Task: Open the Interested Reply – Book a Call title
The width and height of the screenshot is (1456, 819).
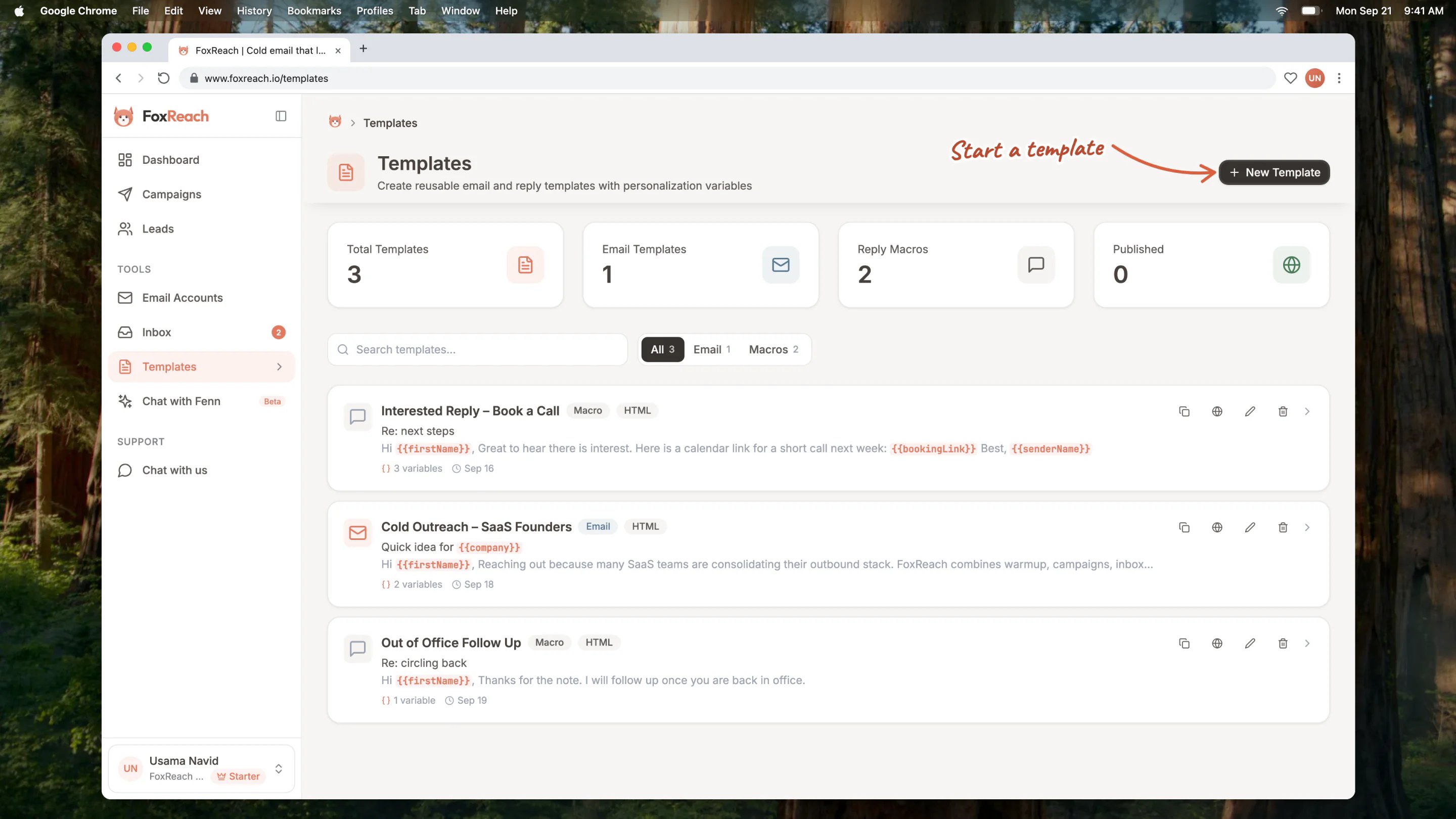Action: (x=470, y=411)
